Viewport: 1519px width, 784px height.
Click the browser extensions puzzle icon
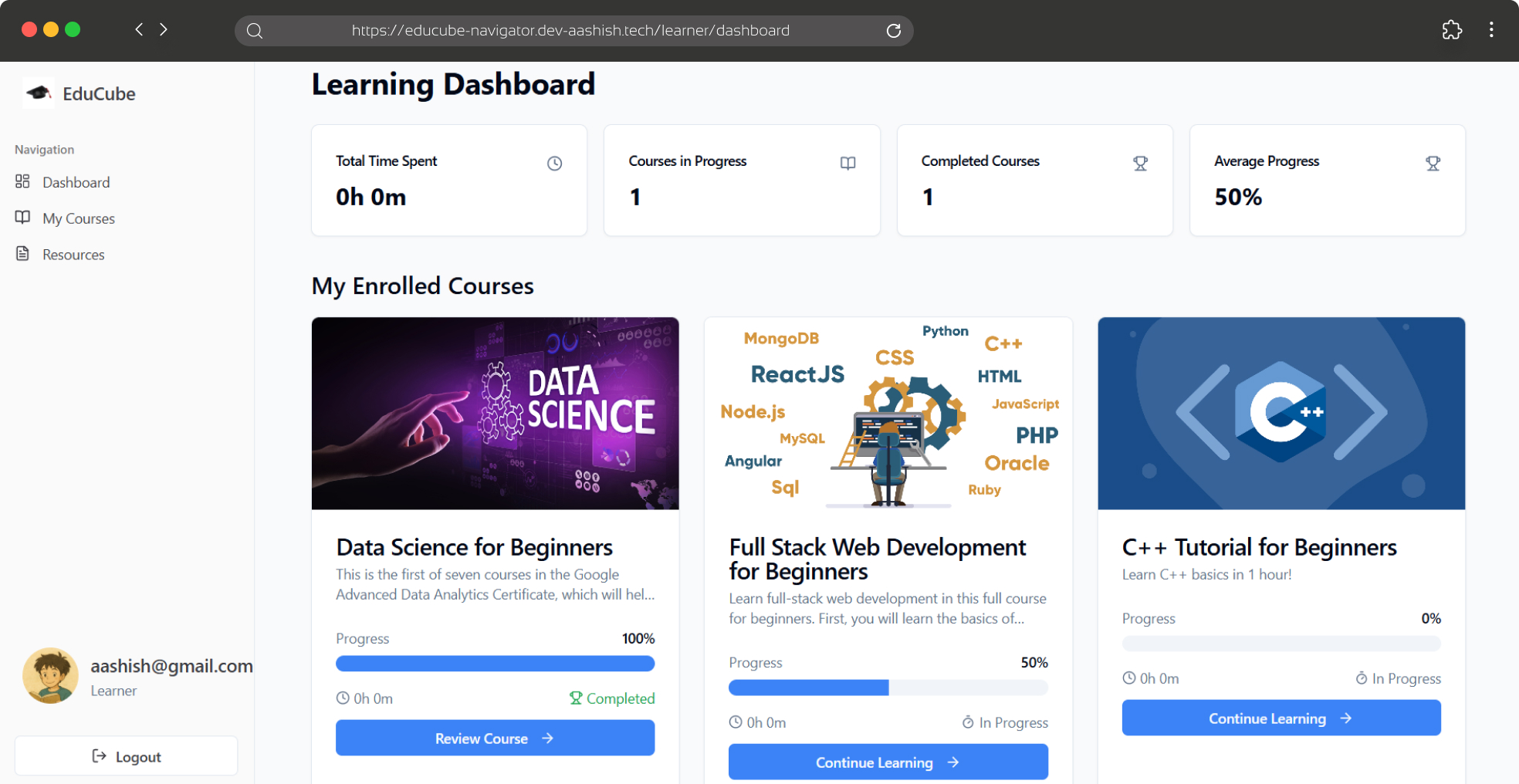[x=1452, y=30]
